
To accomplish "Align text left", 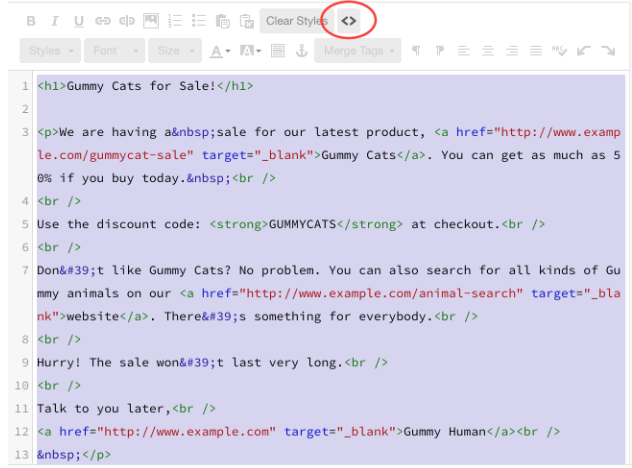I will [464, 51].
